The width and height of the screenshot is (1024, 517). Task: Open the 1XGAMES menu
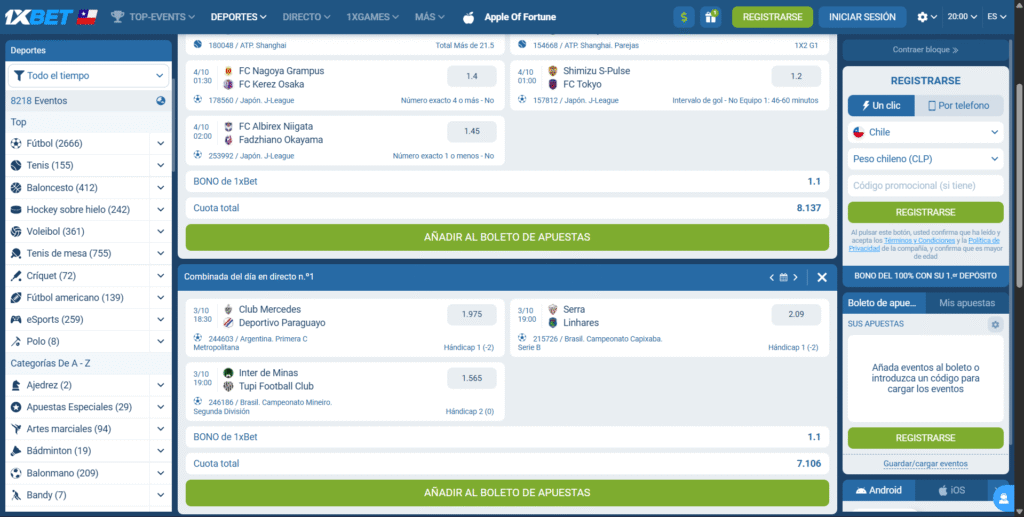373,17
